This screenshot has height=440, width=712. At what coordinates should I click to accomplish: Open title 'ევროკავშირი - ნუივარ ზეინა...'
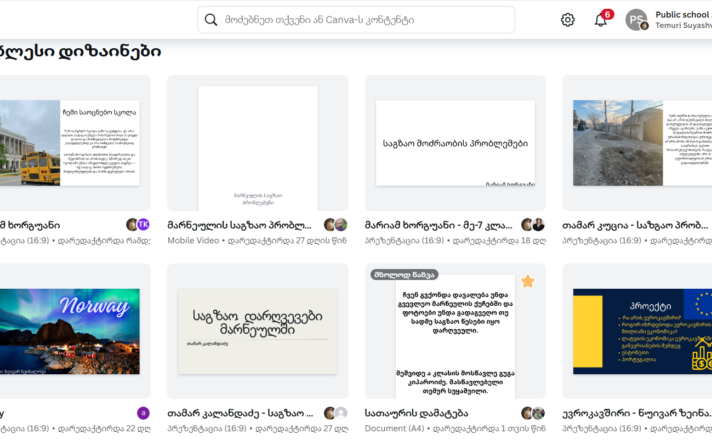tap(637, 414)
